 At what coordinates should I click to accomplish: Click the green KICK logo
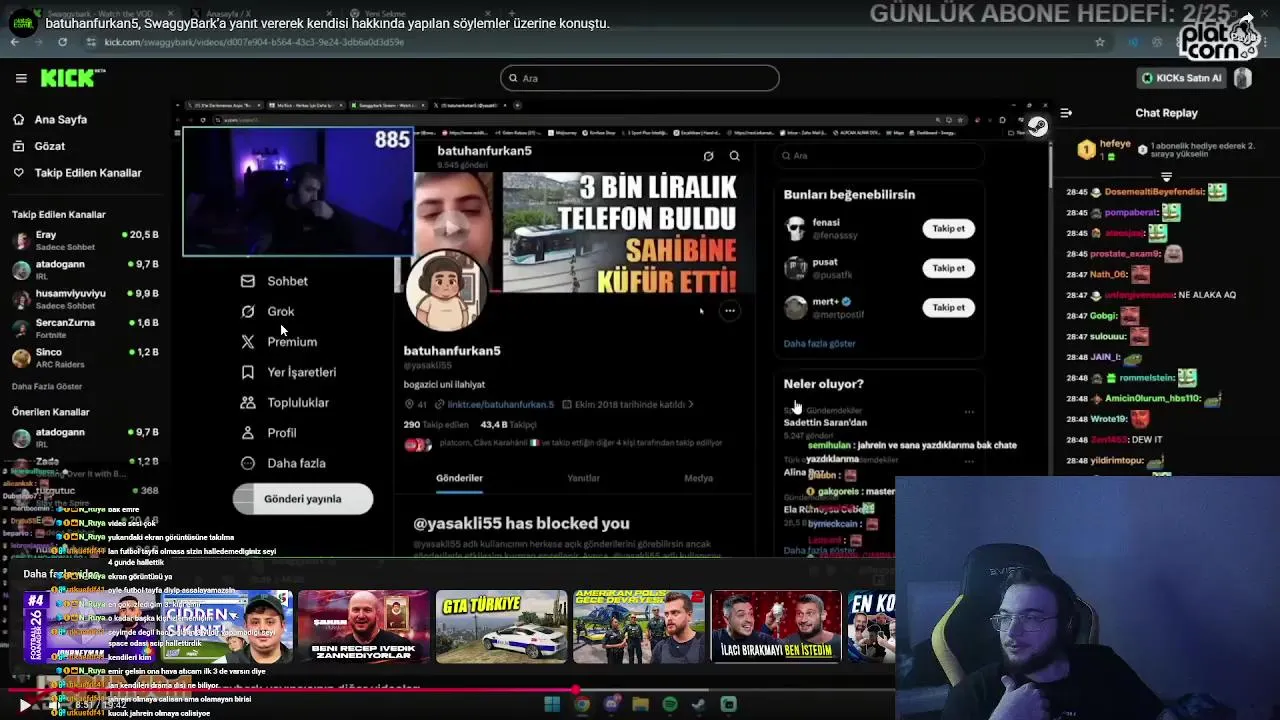(72, 78)
